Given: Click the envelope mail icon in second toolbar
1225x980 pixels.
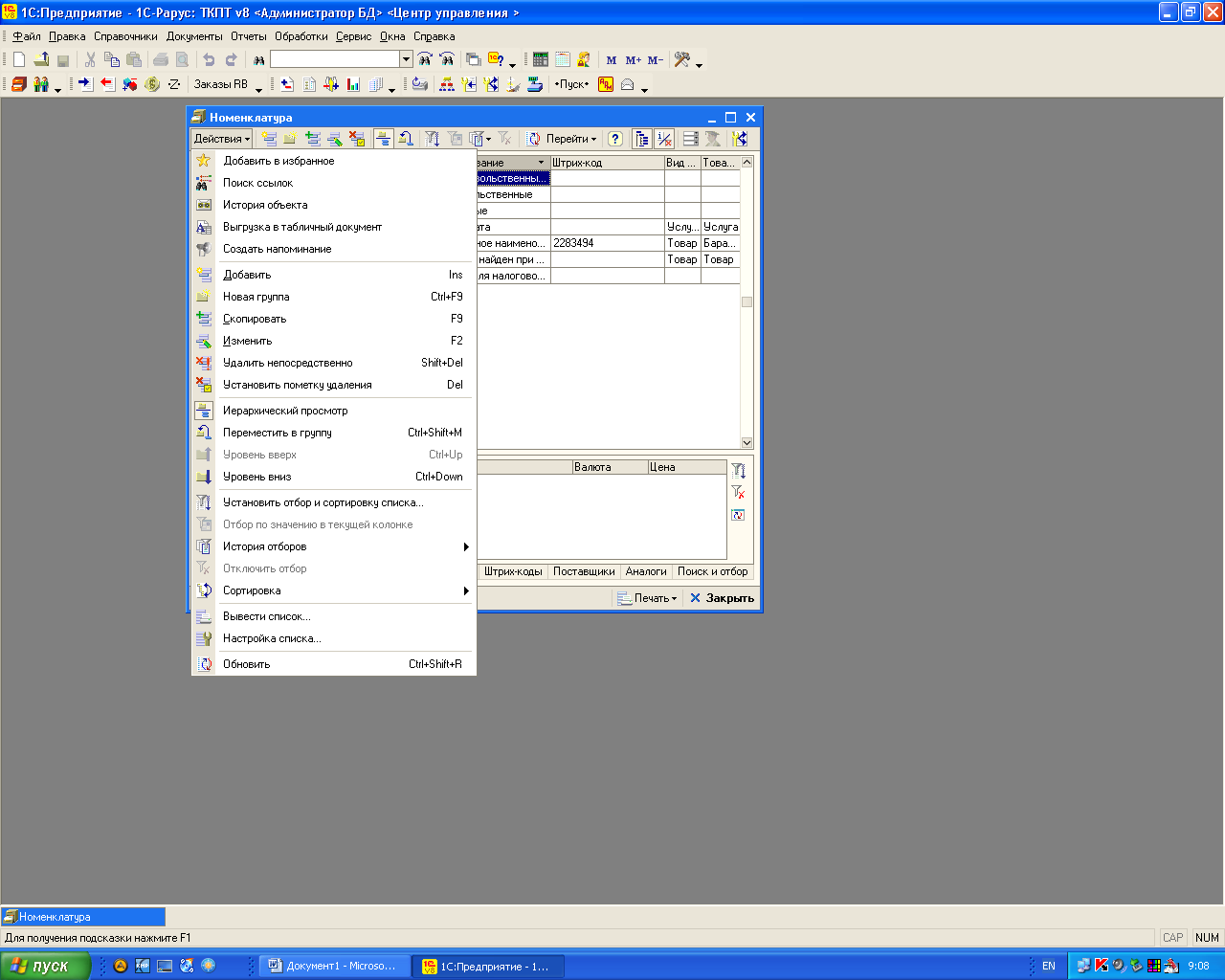Looking at the screenshot, I should [627, 84].
